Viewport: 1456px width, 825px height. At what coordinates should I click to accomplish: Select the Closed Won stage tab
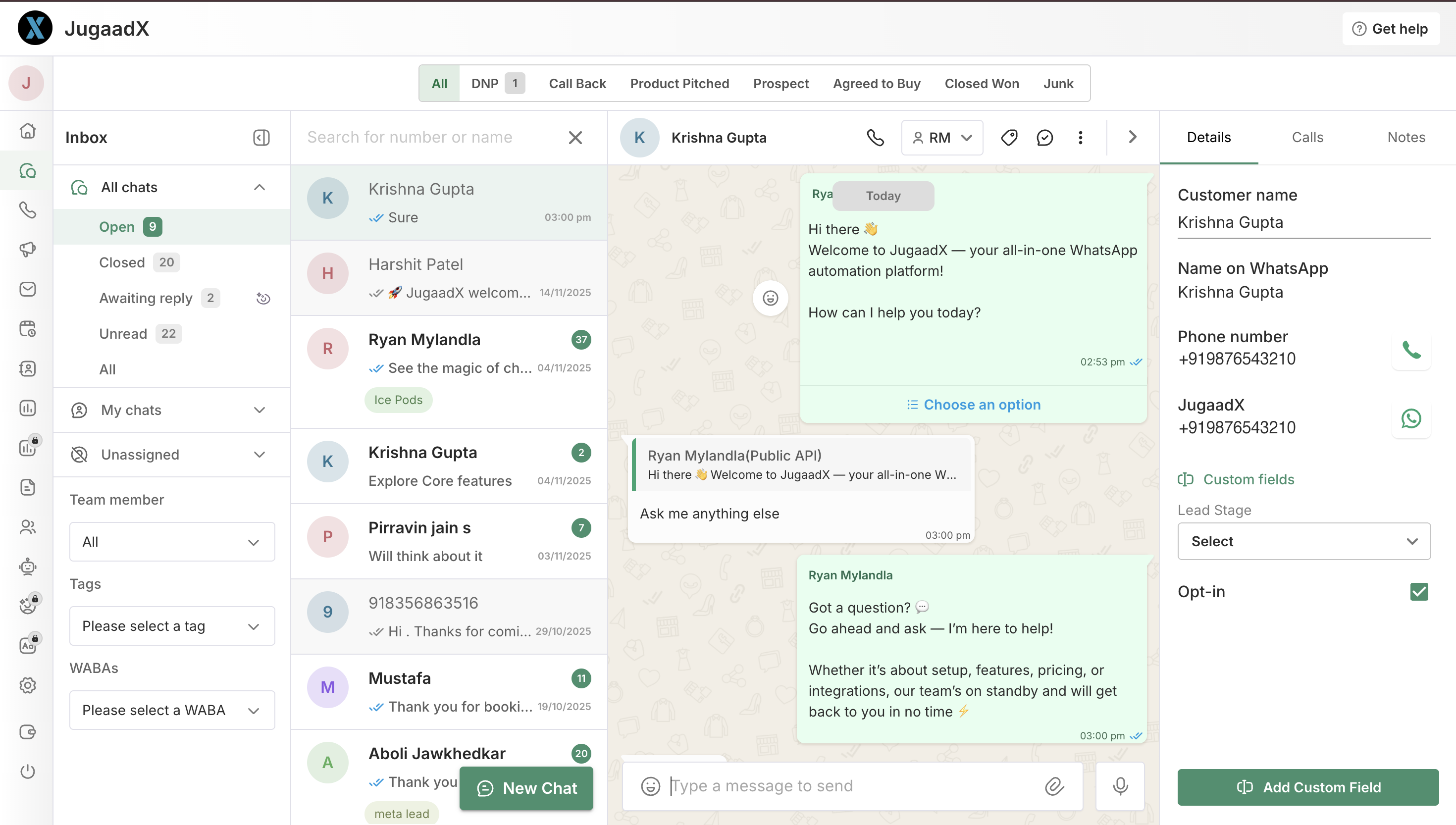click(x=981, y=84)
